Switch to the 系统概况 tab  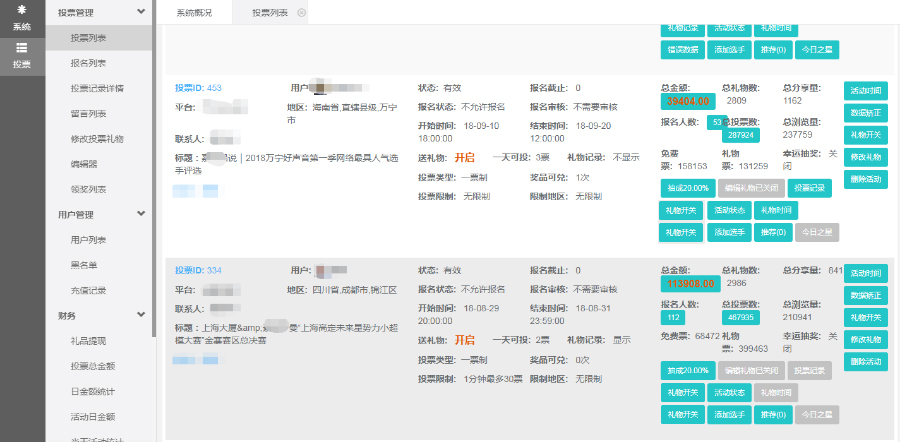point(194,13)
